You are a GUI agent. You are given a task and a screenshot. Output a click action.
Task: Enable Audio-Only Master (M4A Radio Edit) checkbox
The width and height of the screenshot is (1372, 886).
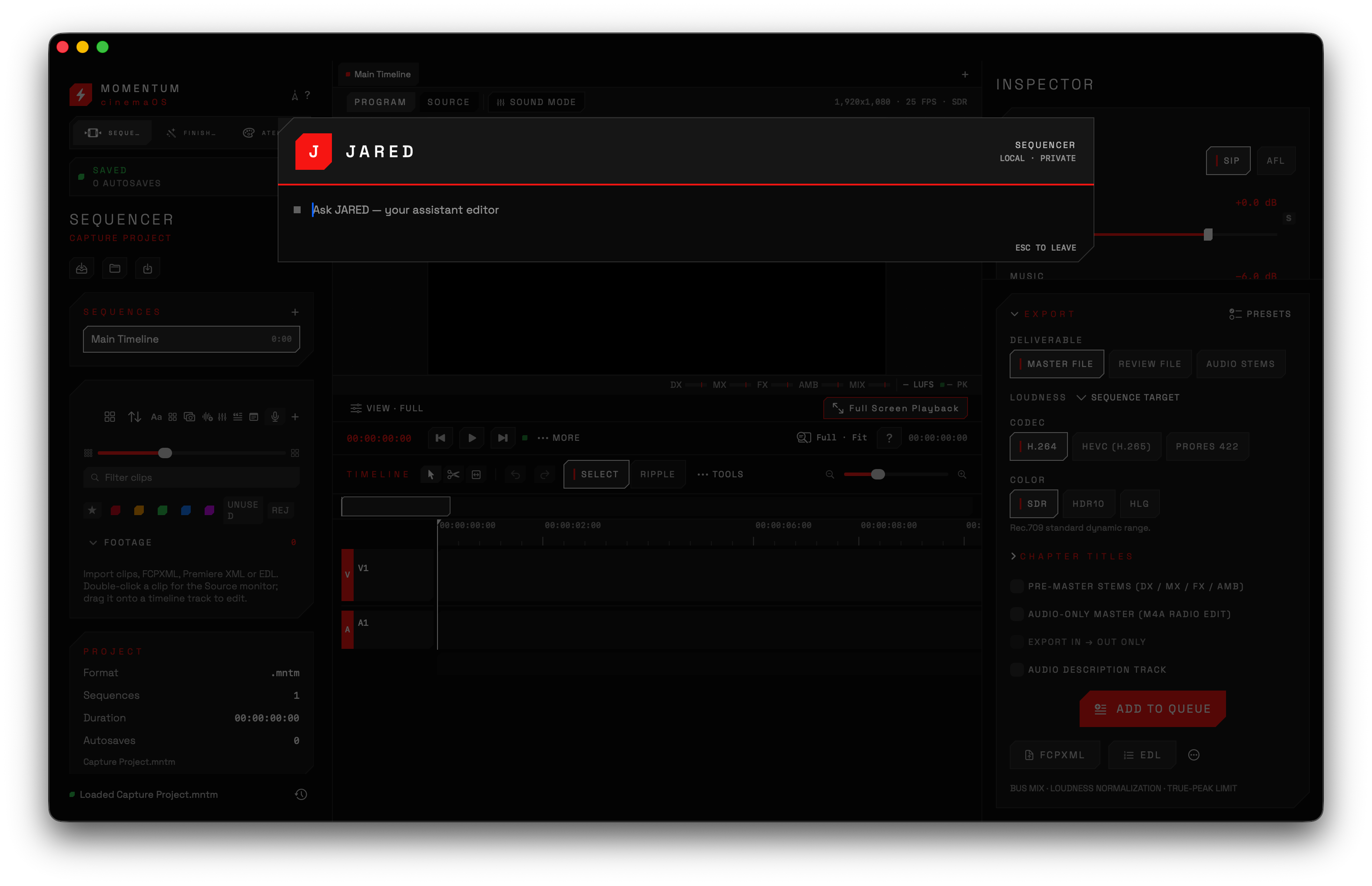(1017, 614)
